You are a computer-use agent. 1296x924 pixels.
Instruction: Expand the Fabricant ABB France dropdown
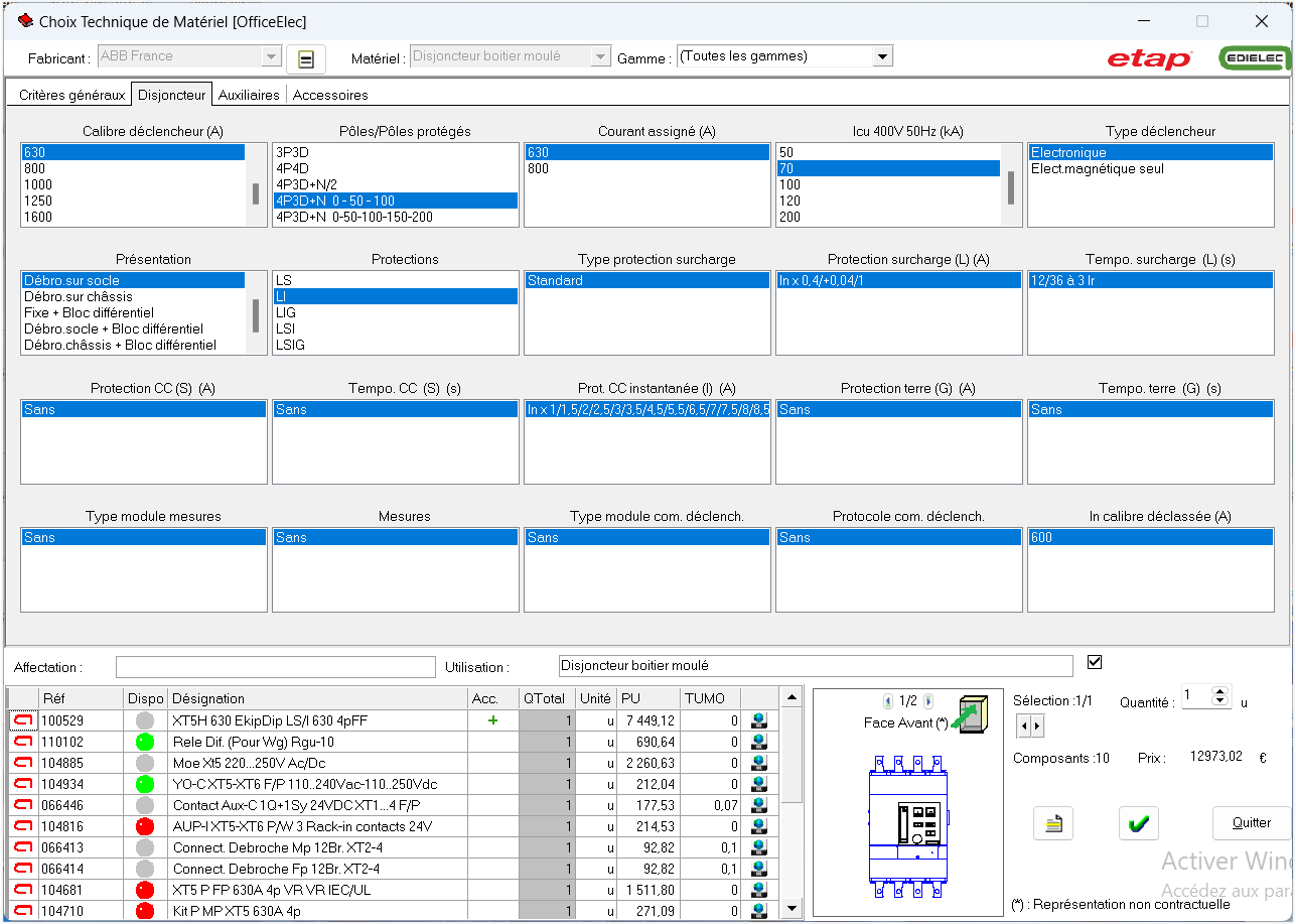tap(271, 57)
